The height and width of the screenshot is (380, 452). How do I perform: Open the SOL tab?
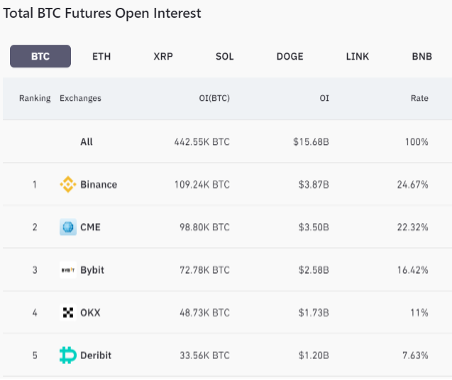(x=224, y=56)
